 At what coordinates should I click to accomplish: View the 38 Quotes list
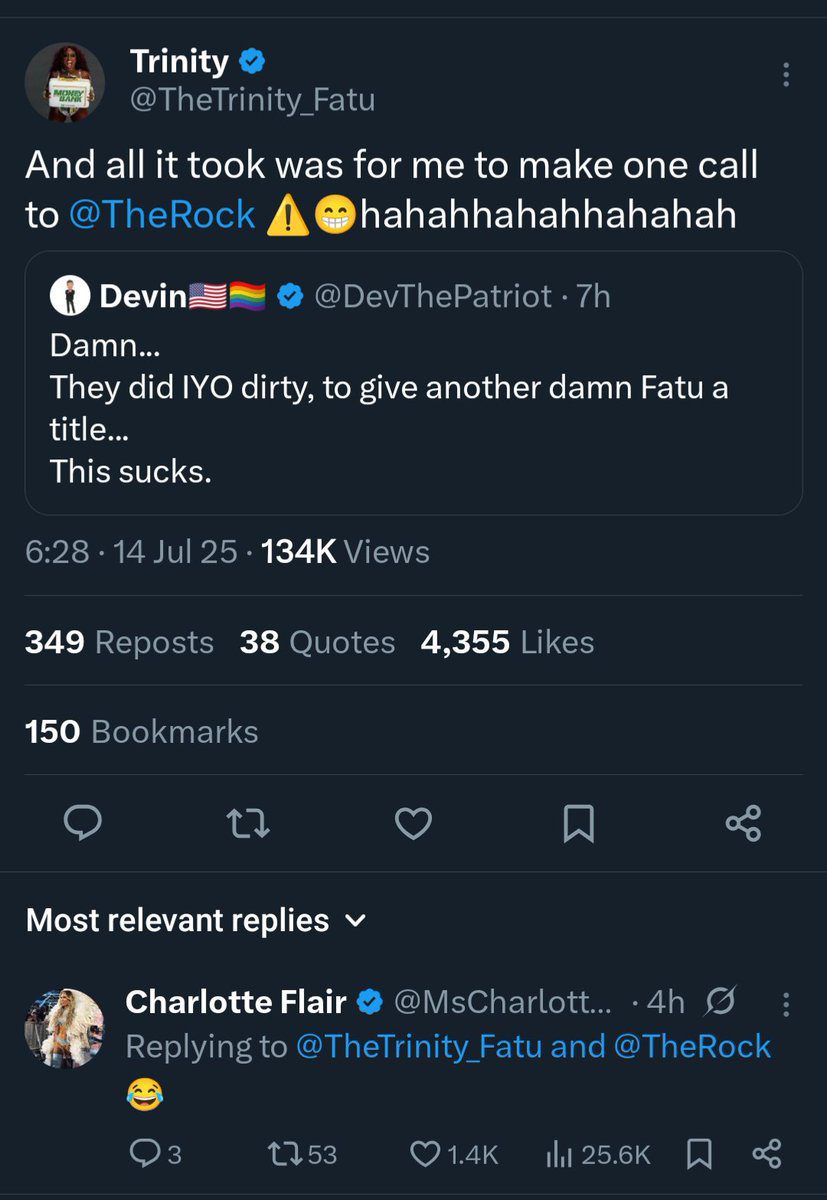pos(317,642)
